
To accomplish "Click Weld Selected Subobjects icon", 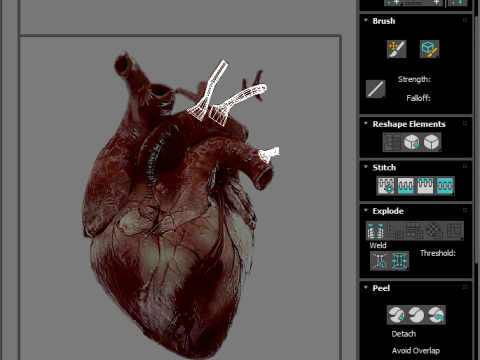I will [x=399, y=261].
